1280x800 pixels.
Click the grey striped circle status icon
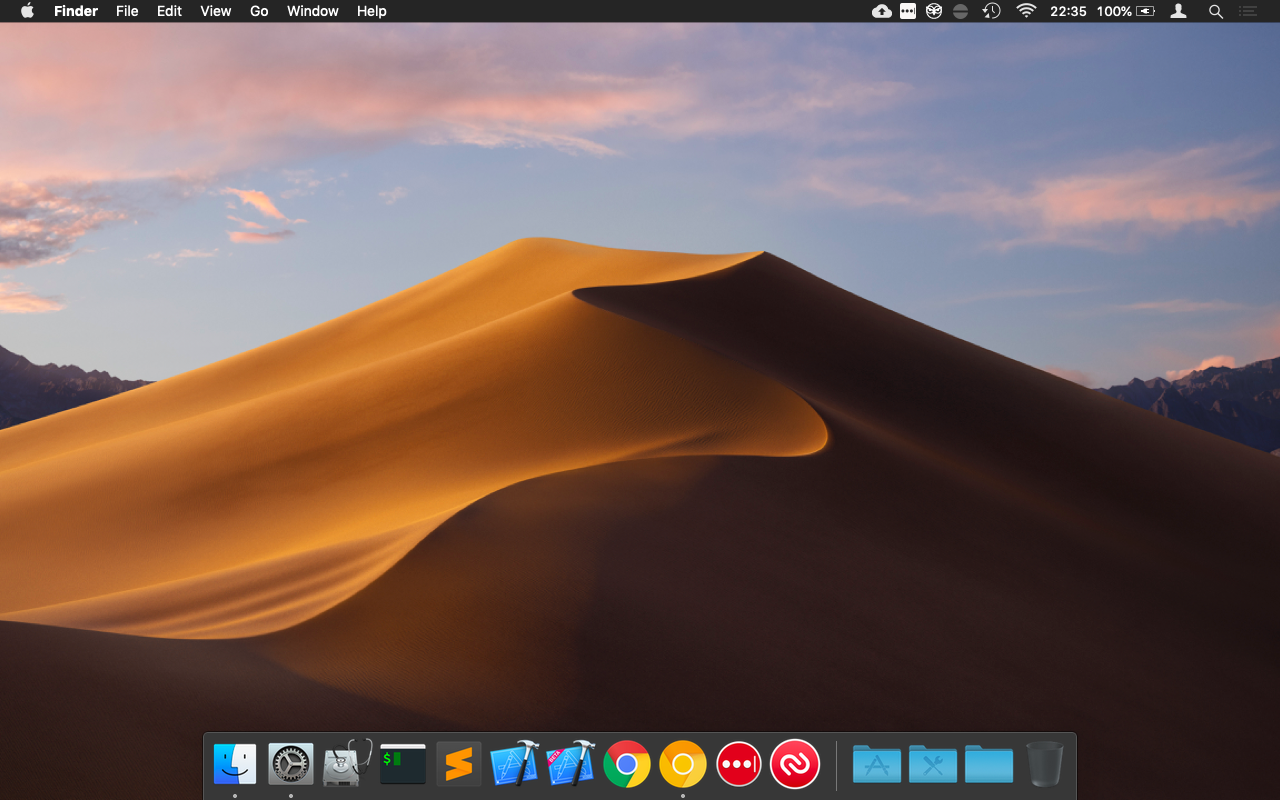pos(960,11)
